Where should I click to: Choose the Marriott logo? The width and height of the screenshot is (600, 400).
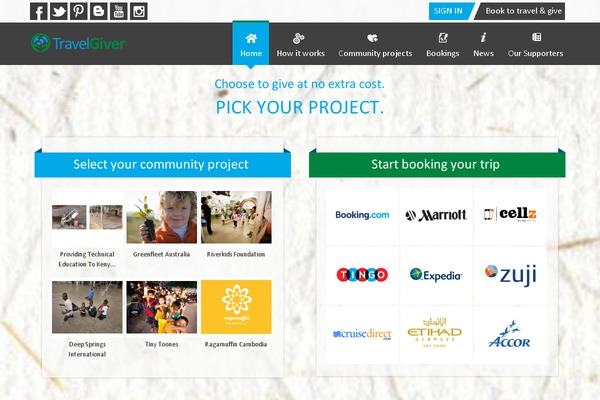click(436, 216)
